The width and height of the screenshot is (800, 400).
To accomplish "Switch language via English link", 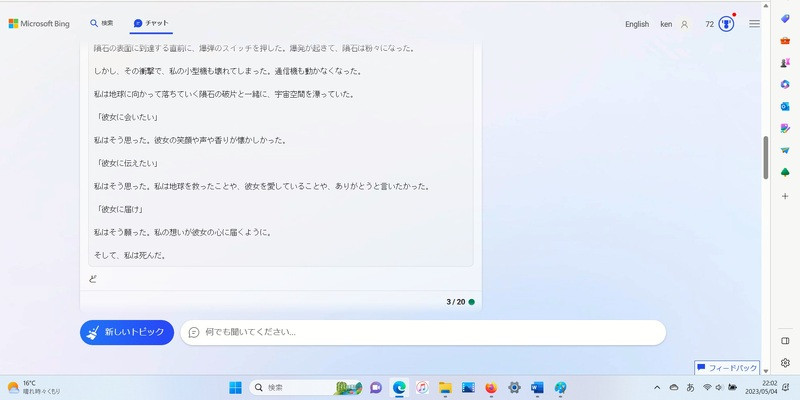I will click(x=636, y=24).
